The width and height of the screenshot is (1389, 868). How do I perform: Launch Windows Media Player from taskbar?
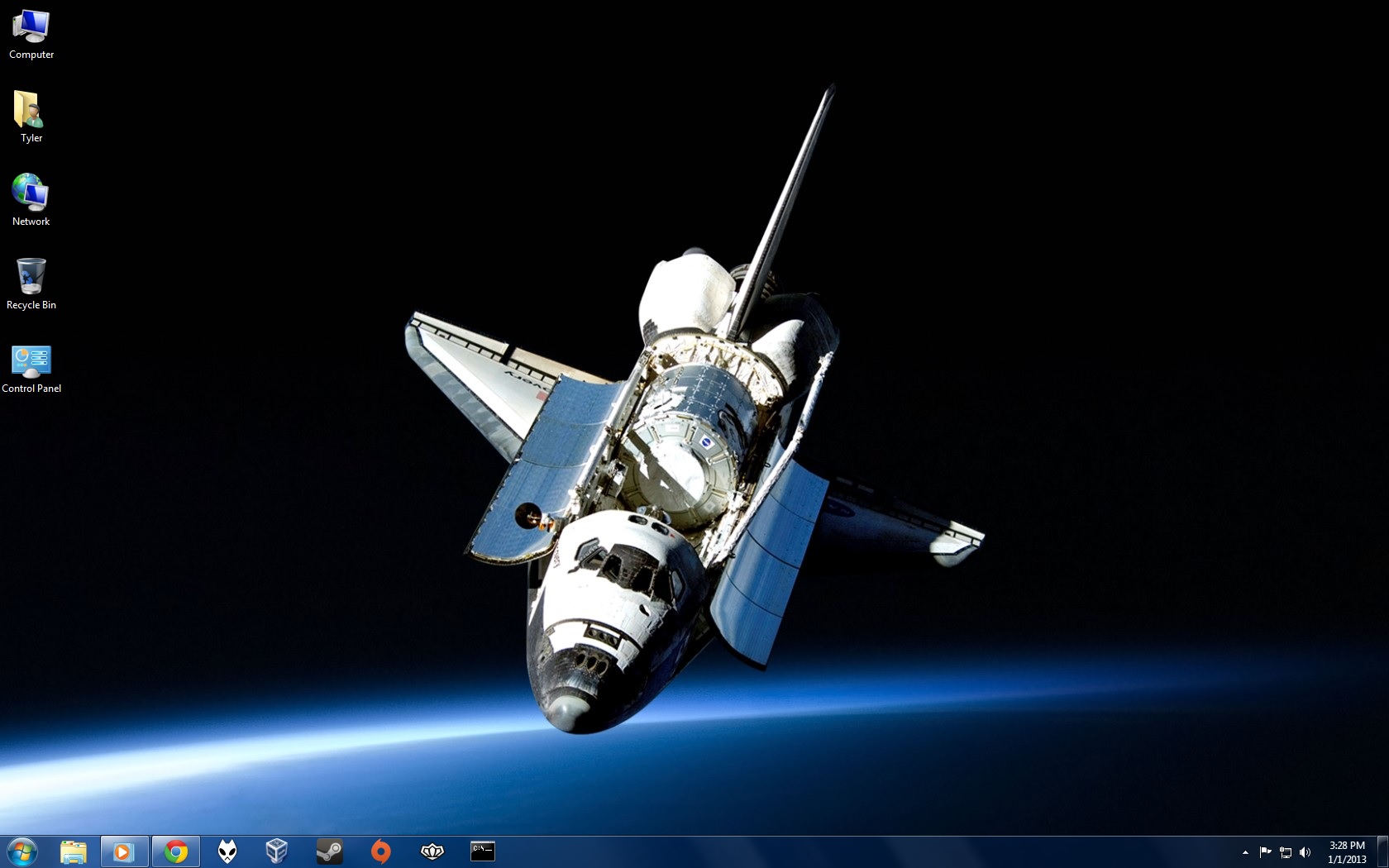point(124,851)
